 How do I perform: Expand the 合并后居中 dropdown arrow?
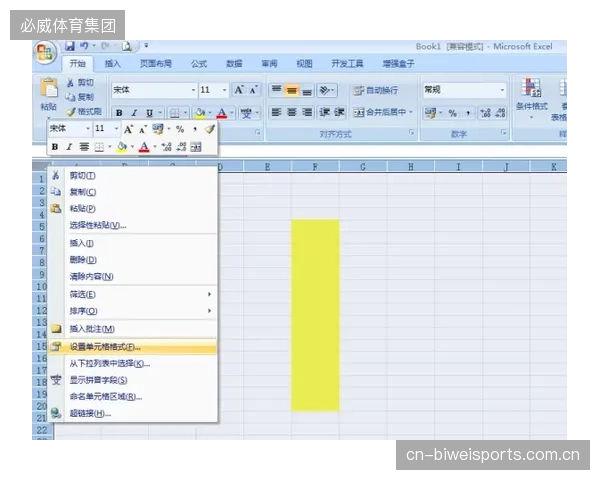[x=411, y=112]
